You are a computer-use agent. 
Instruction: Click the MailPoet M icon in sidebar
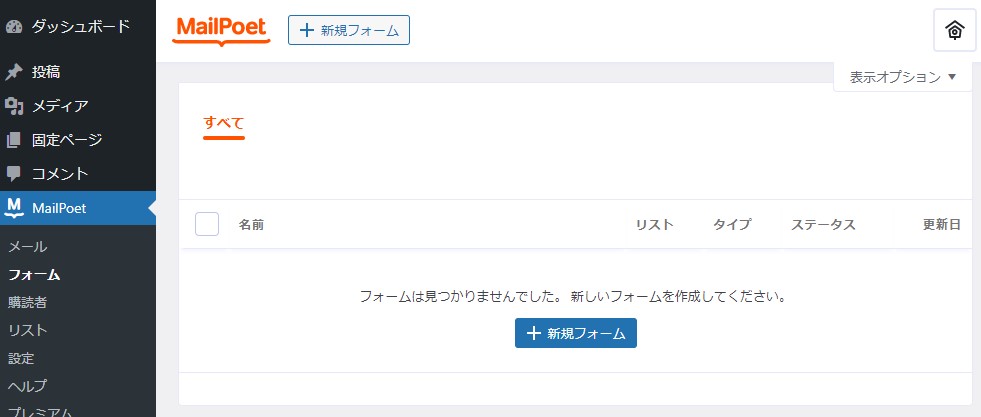point(14,208)
